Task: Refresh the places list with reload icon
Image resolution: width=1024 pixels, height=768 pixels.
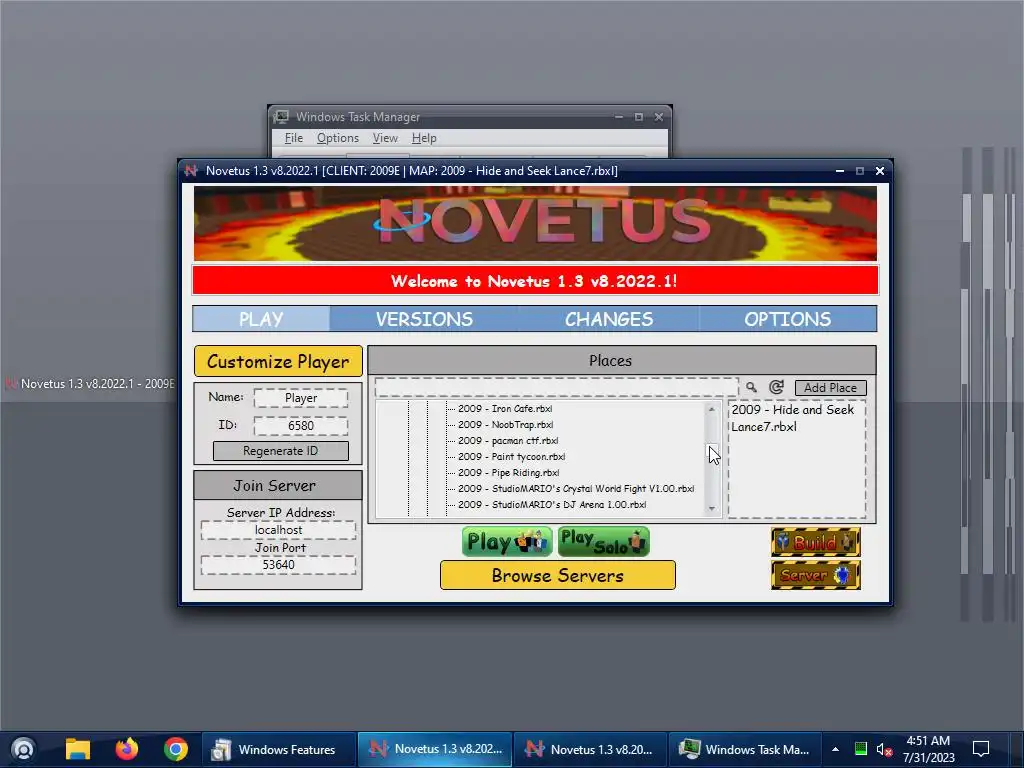Action: pos(776,387)
